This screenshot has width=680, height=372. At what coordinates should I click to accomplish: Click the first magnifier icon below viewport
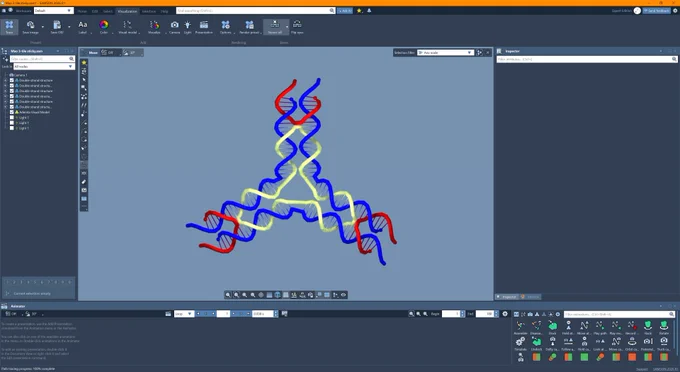click(228, 295)
